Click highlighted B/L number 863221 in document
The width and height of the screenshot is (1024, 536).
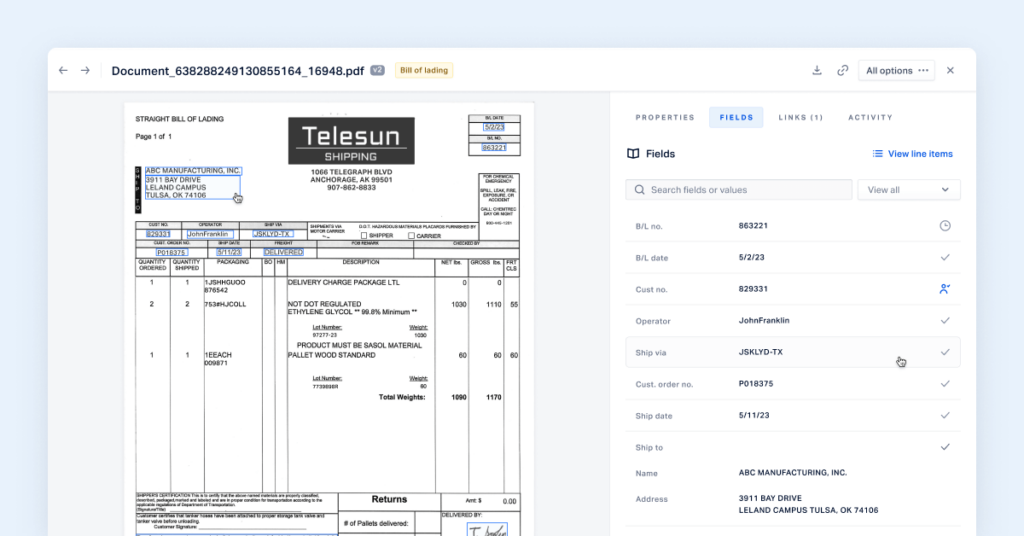494,148
